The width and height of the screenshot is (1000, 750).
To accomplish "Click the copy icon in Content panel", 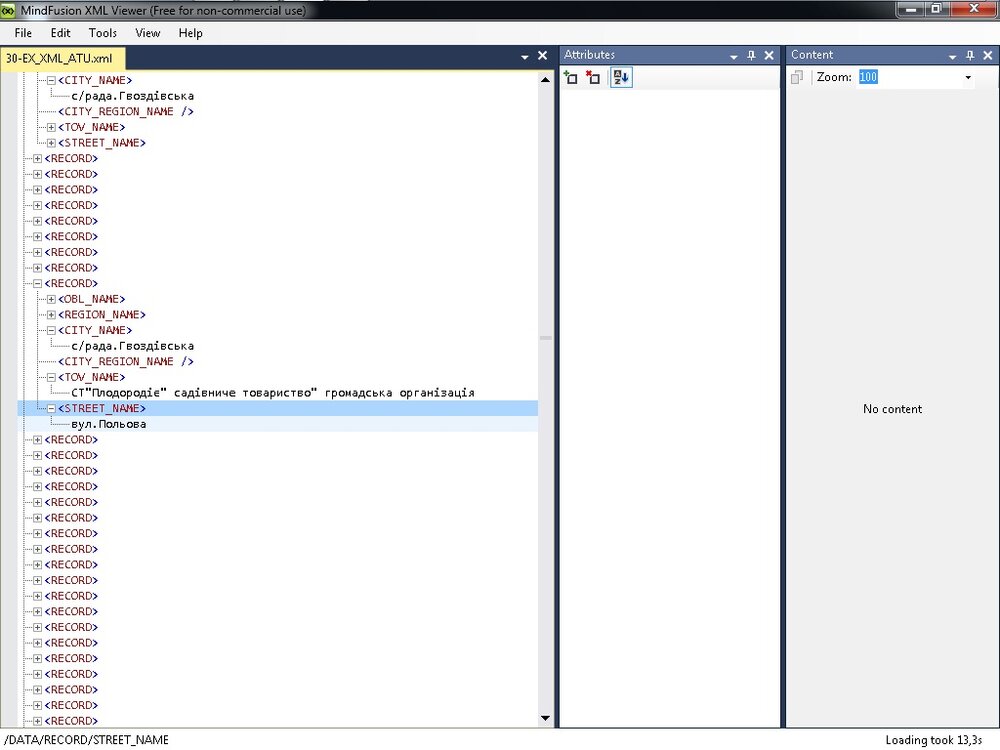I will point(797,78).
